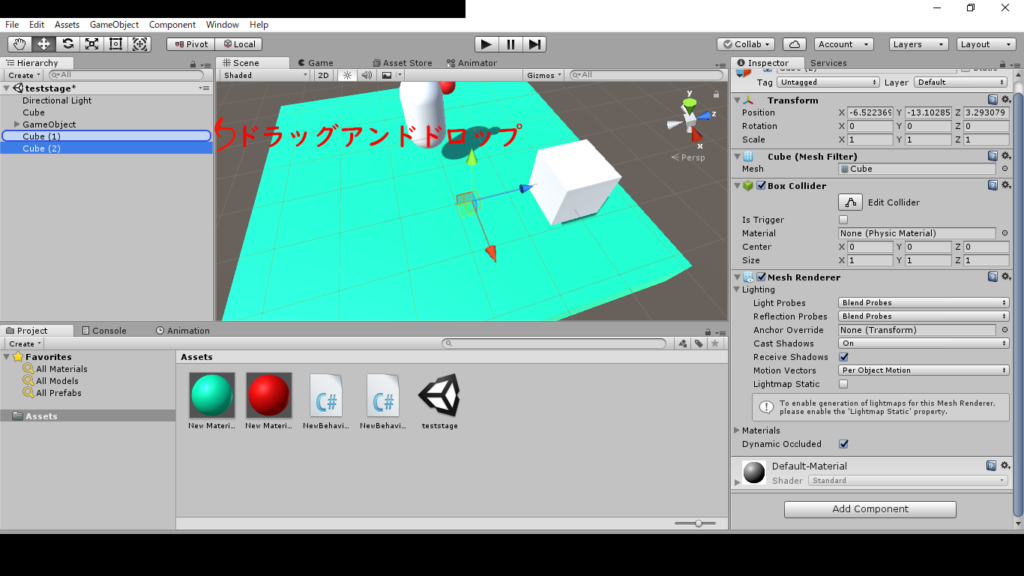The height and width of the screenshot is (576, 1024).
Task: Enable the Is Trigger checkbox
Action: point(843,220)
